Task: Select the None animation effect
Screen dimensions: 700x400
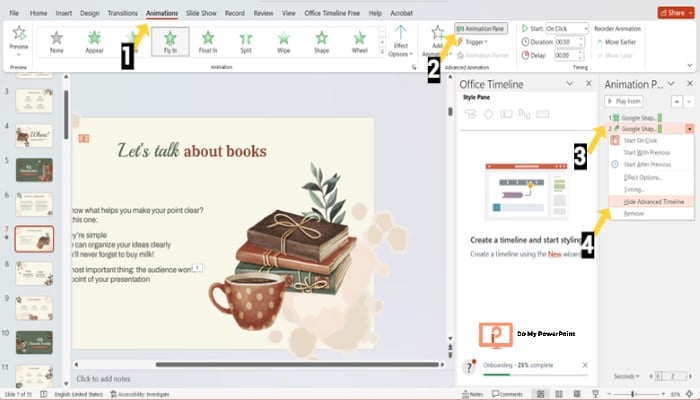Action: 57,42
